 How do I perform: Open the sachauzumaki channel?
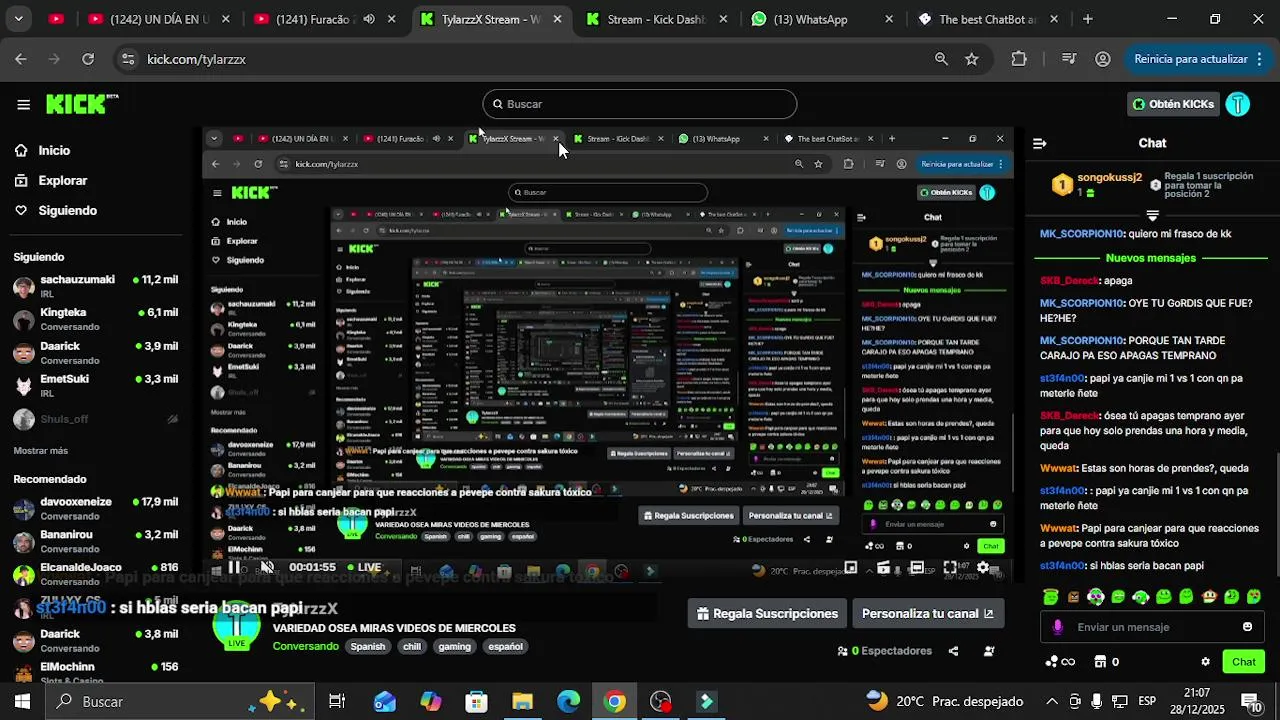click(x=95, y=286)
